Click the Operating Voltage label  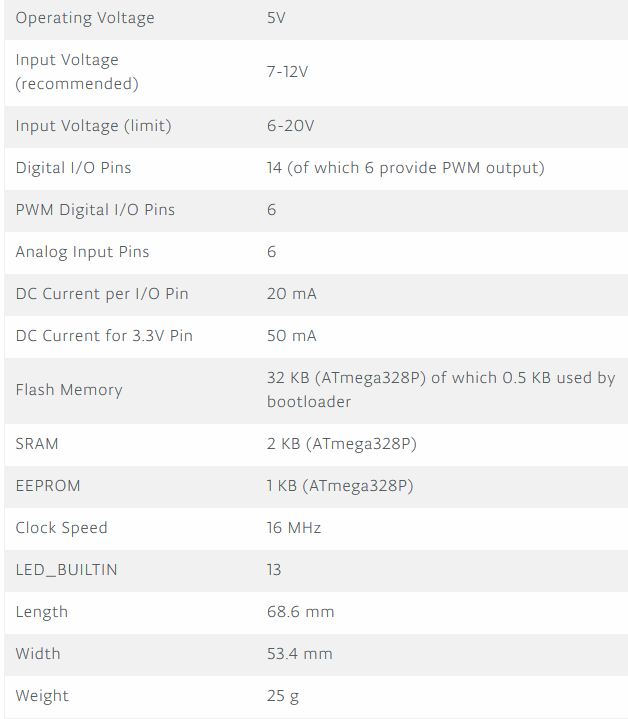[85, 18]
